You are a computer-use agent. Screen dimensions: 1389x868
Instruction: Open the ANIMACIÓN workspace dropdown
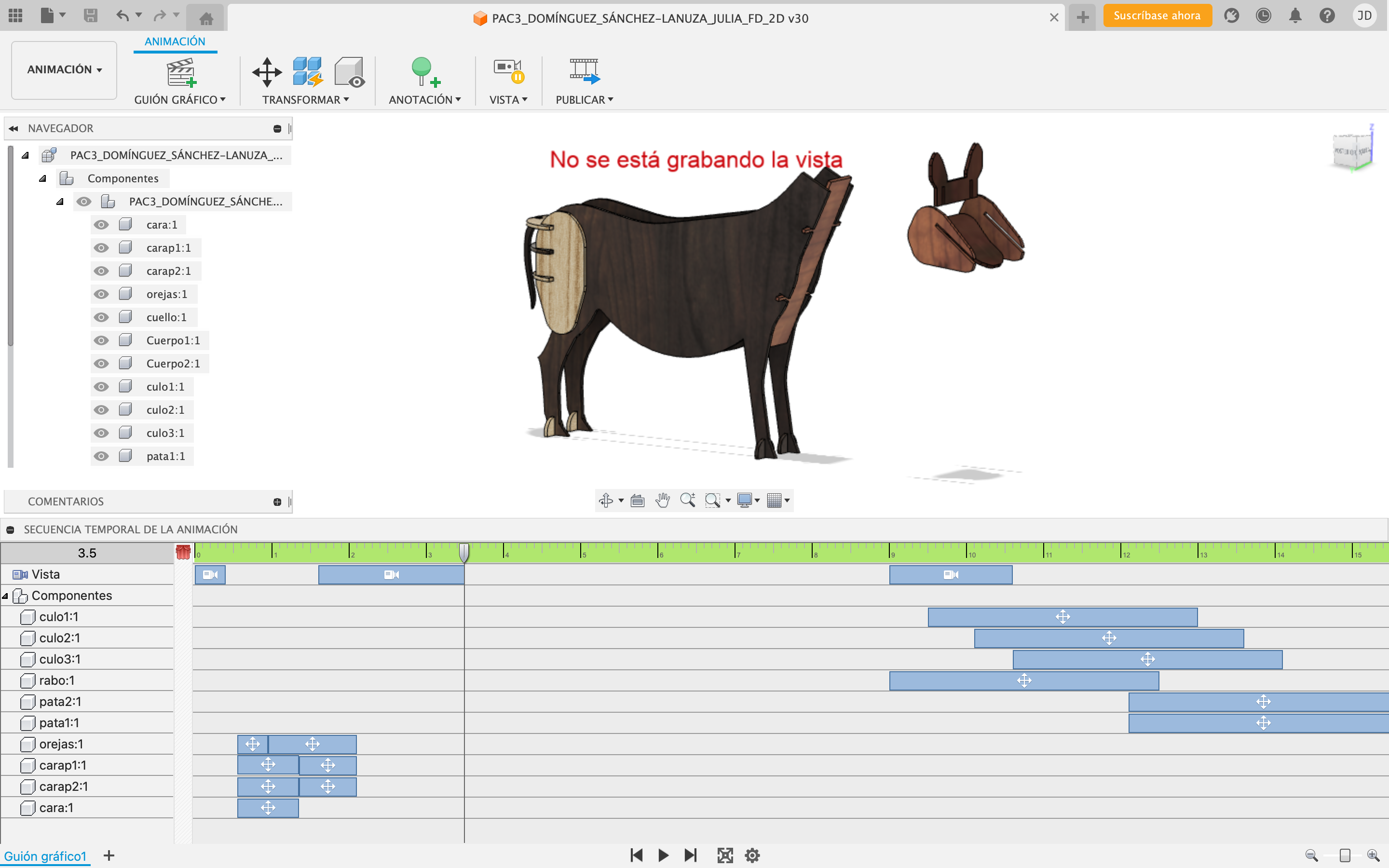pyautogui.click(x=64, y=69)
